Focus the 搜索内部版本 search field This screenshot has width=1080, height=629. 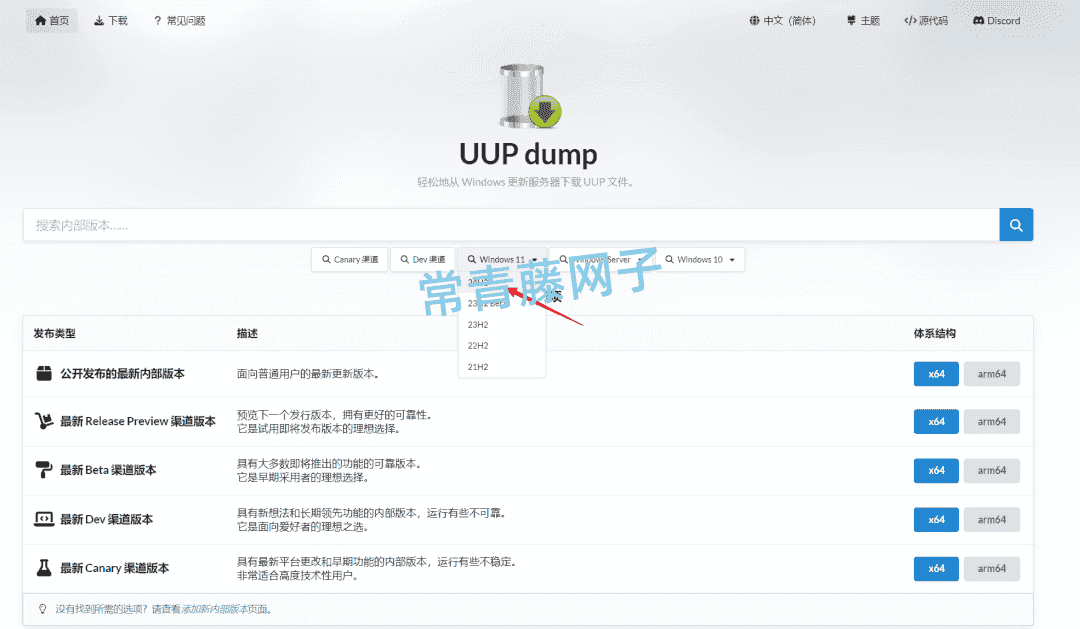tap(511, 225)
